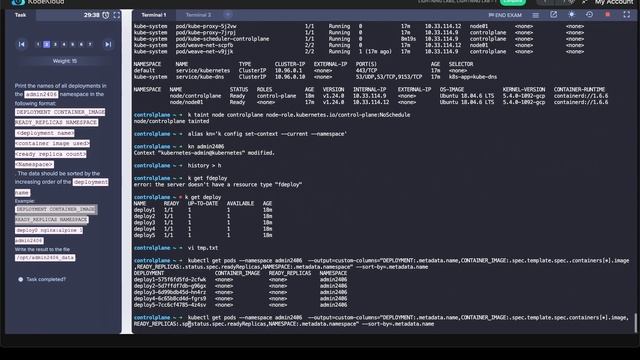640x360 pixels.
Task: Click the KodeKloud logo
Action: (38, 2)
